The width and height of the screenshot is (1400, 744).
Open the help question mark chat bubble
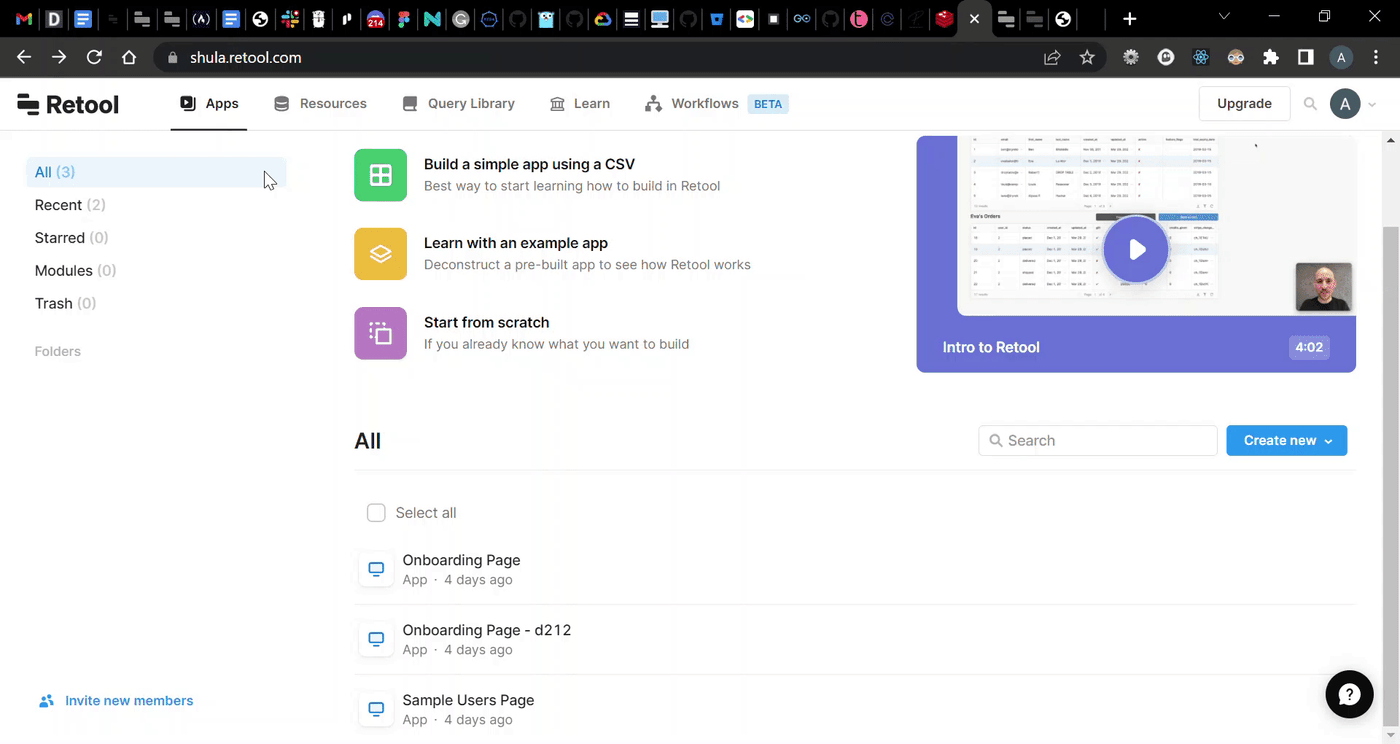coord(1349,694)
